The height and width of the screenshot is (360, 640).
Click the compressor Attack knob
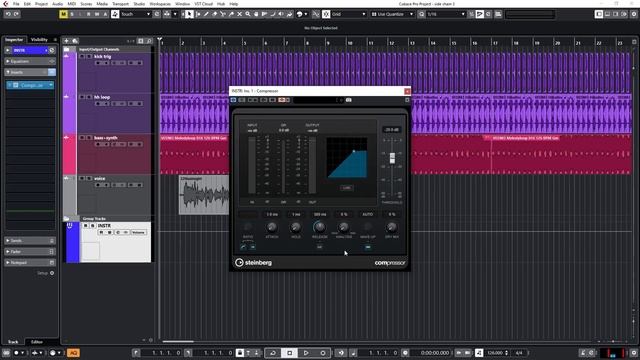(x=271, y=227)
